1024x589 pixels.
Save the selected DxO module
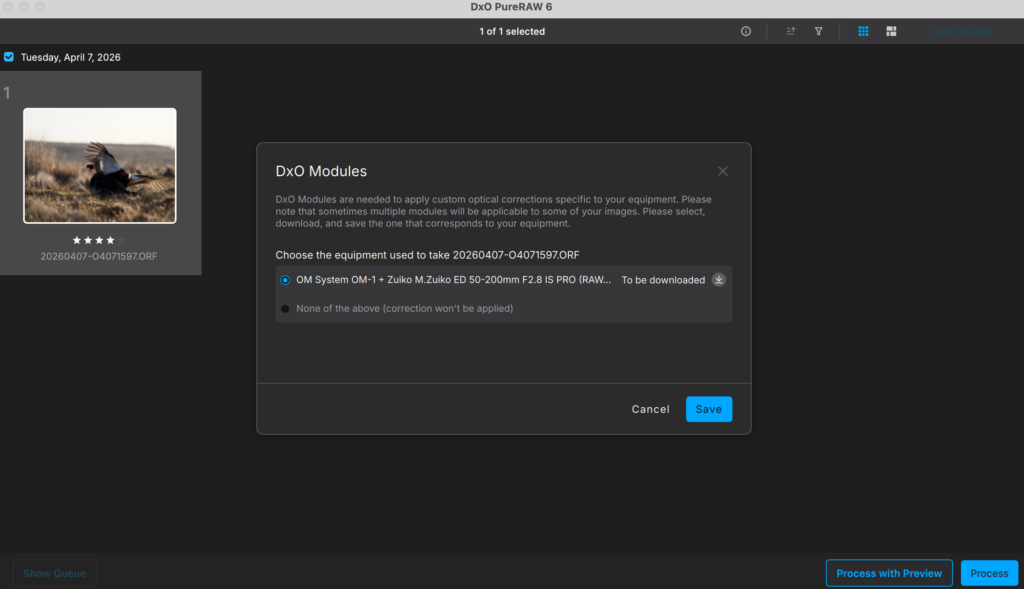pos(709,409)
